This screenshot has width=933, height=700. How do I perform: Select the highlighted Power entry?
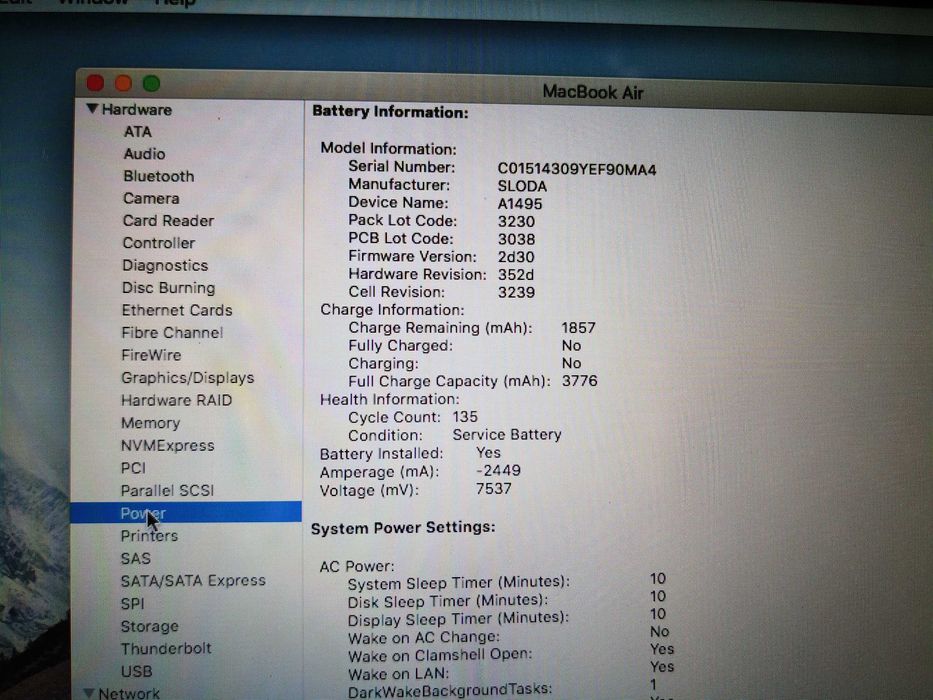[186, 512]
